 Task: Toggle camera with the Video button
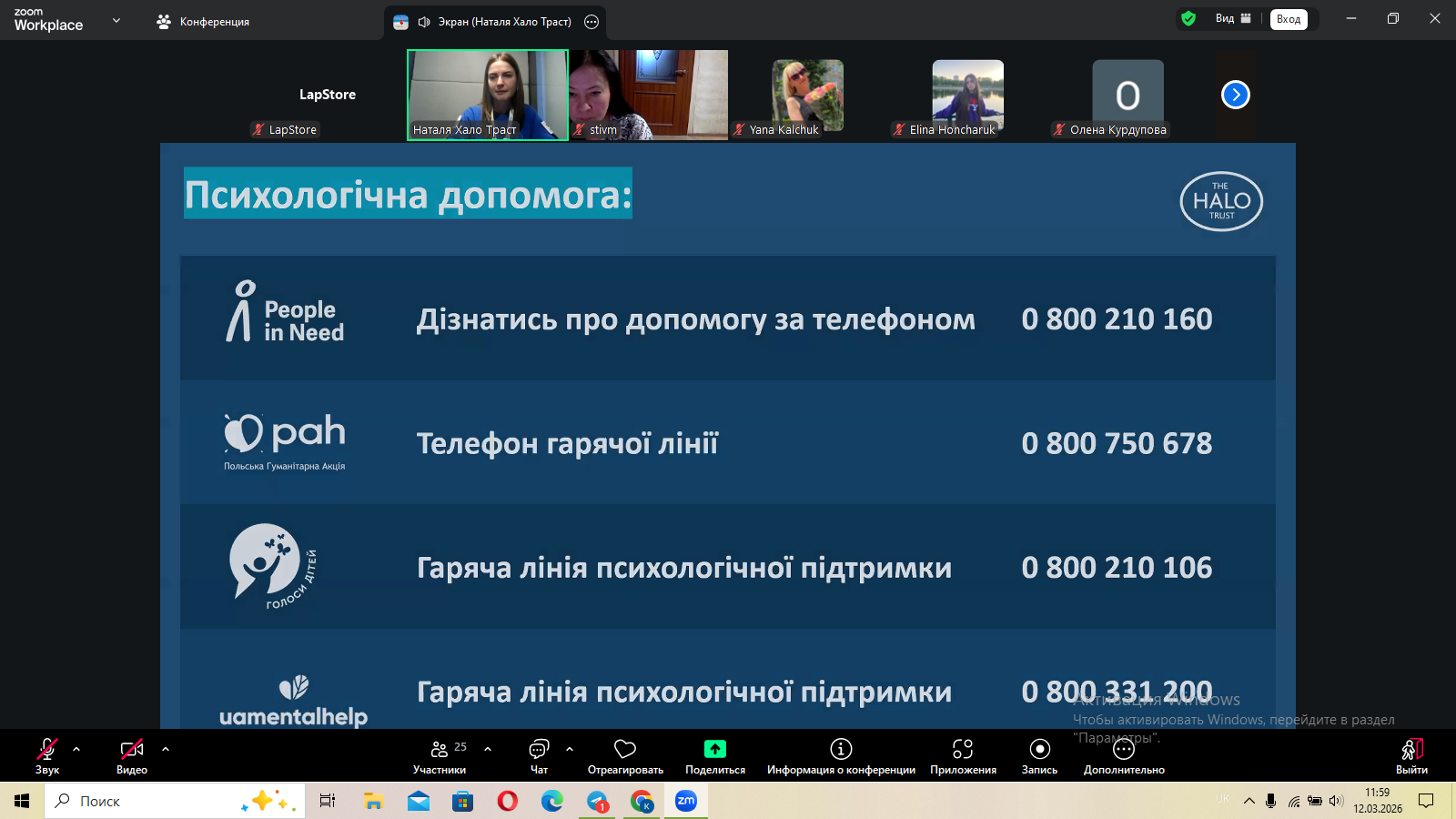click(132, 749)
